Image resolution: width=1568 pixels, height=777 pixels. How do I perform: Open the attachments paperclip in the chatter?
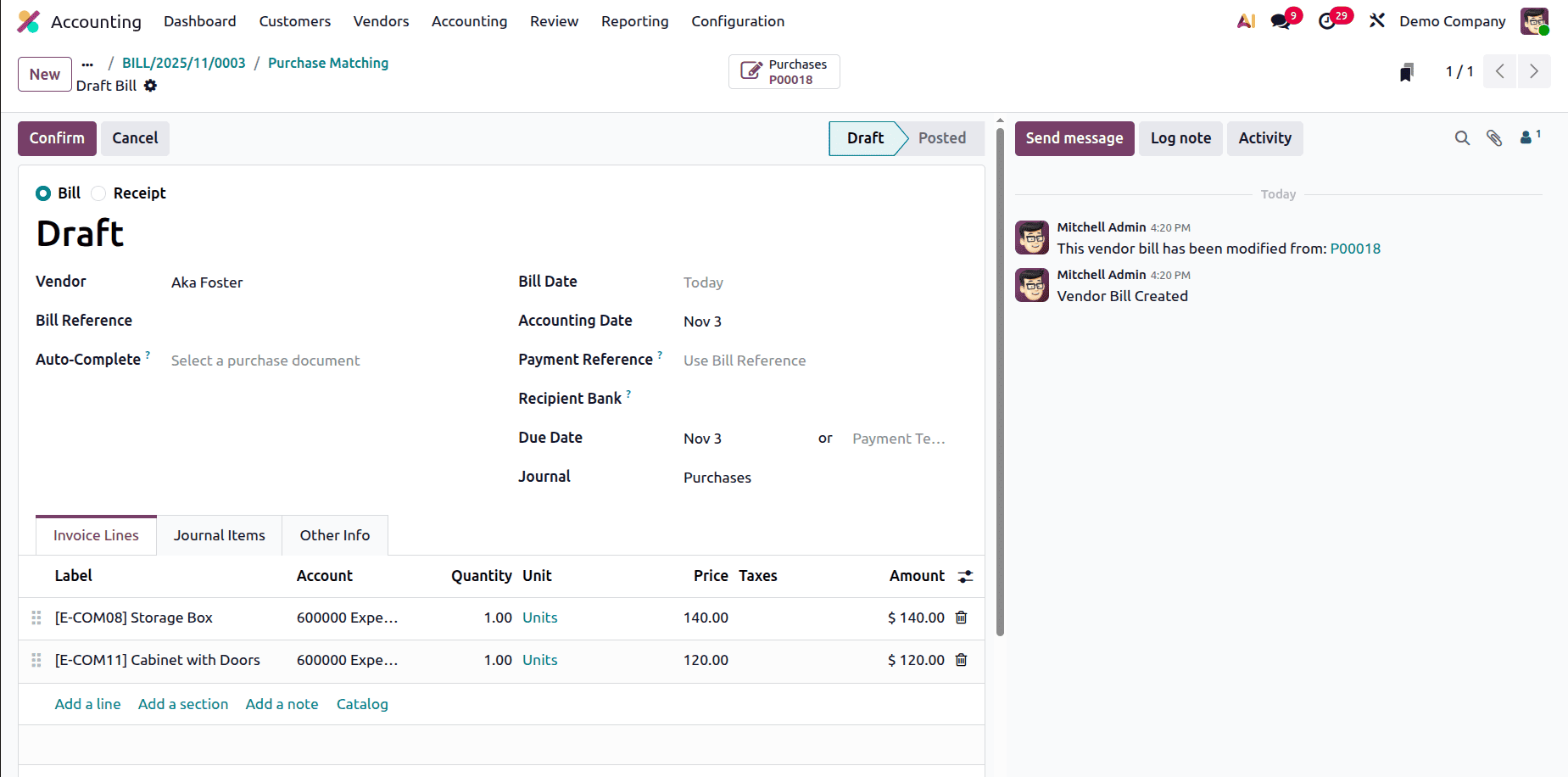click(x=1494, y=137)
